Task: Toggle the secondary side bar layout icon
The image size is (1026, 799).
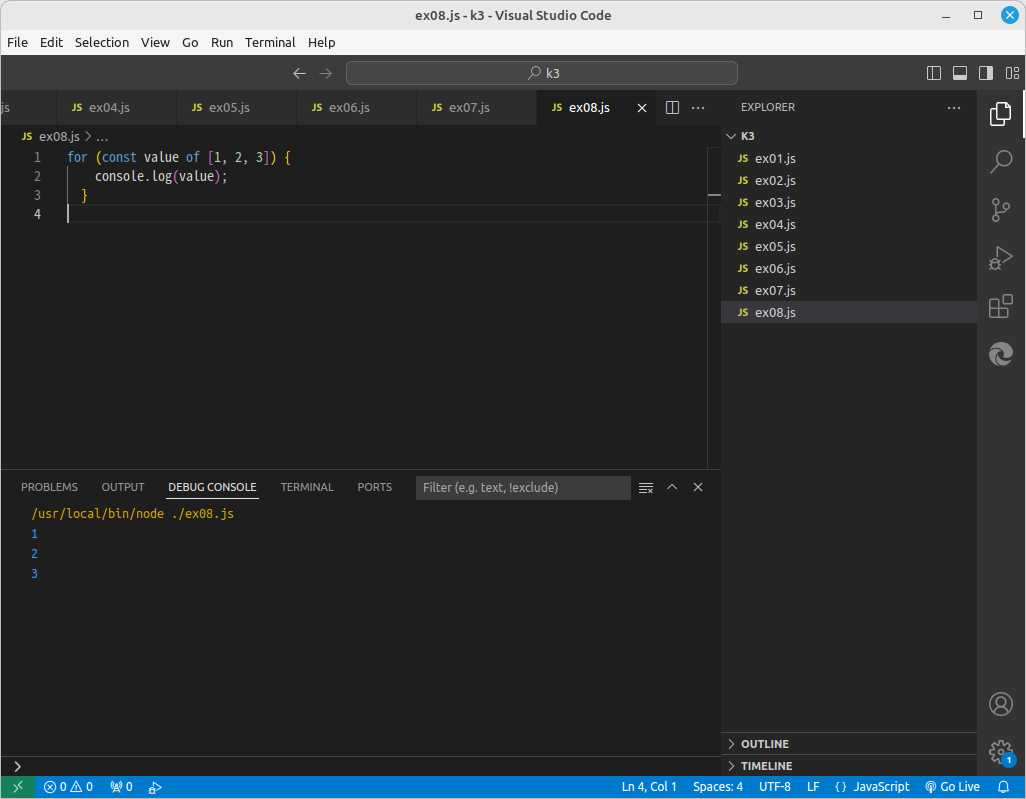Action: point(985,73)
